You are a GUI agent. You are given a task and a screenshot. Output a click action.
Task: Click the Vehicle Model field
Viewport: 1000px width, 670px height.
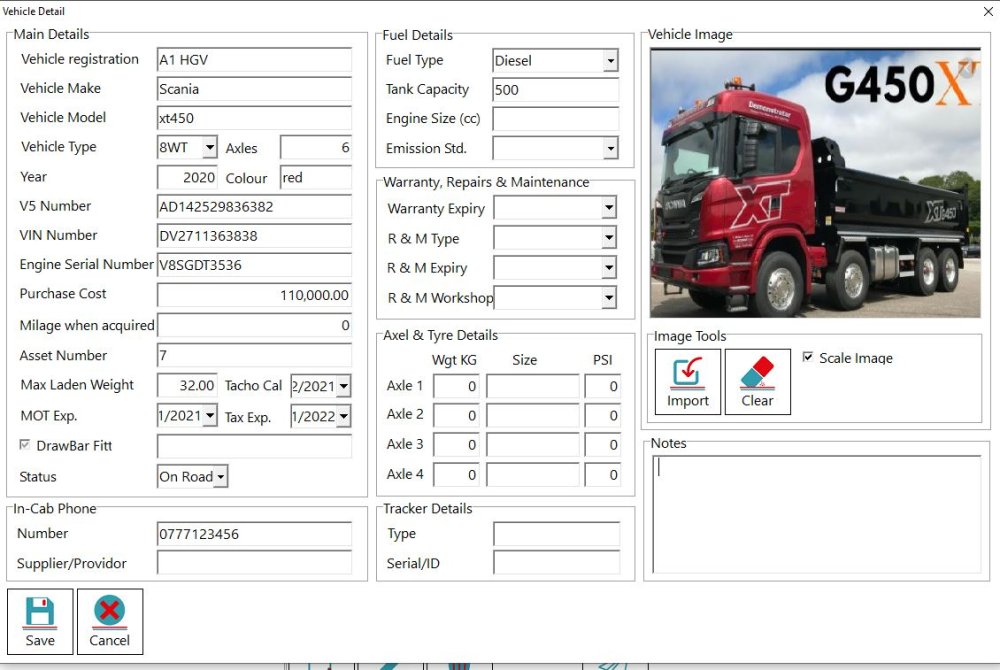coord(254,118)
